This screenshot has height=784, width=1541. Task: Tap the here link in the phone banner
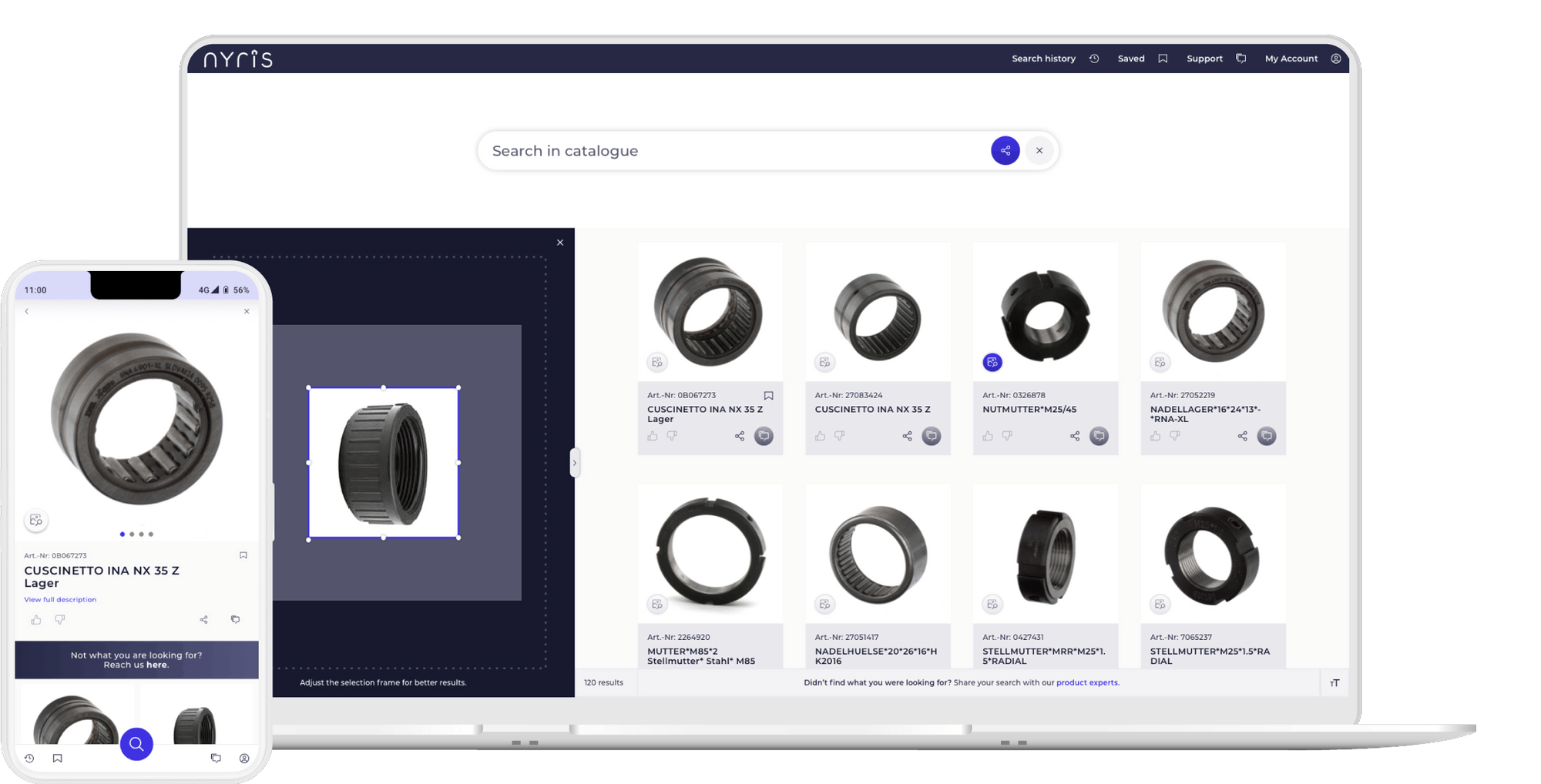(x=156, y=665)
